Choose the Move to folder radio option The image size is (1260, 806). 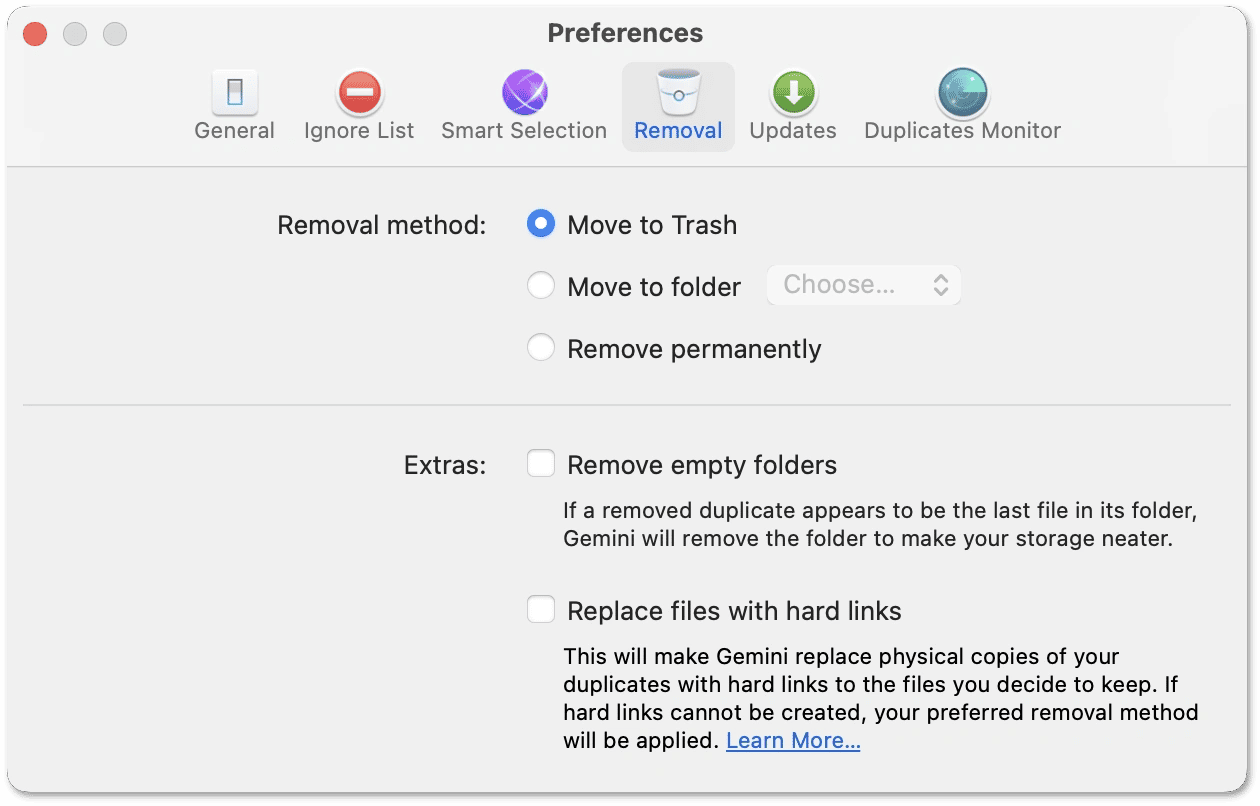pos(541,287)
